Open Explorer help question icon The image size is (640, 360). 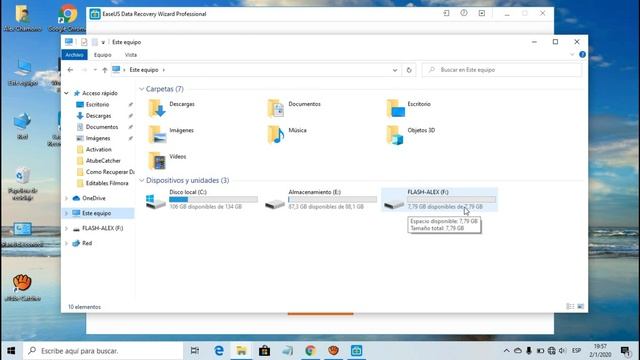tap(582, 54)
